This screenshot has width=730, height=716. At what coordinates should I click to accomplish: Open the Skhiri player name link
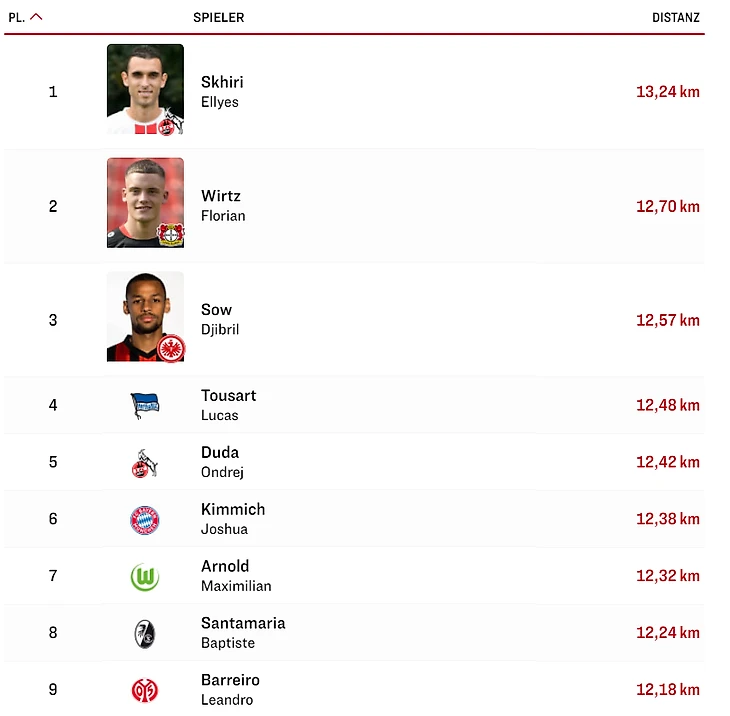click(222, 82)
